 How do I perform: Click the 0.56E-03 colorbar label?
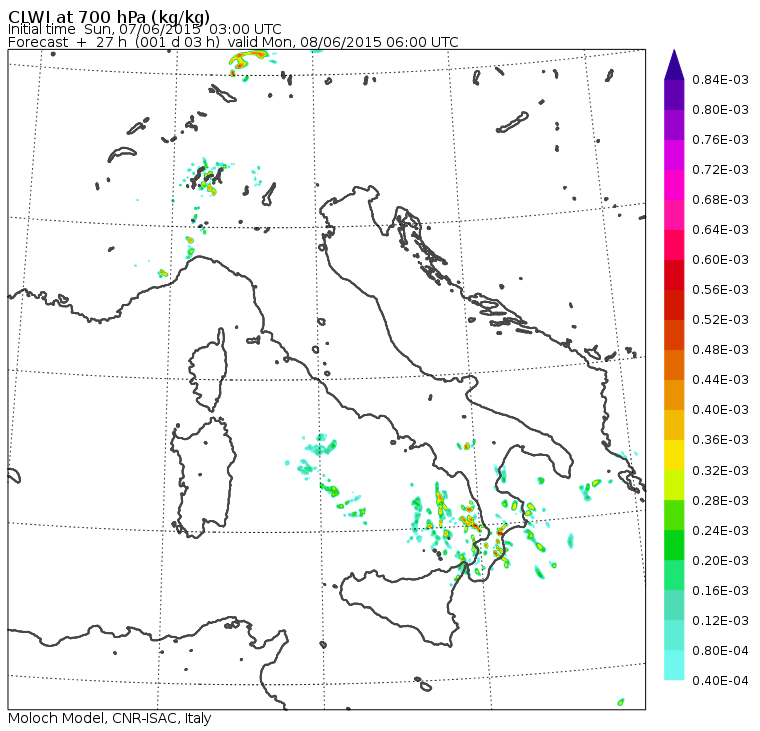pyautogui.click(x=720, y=290)
